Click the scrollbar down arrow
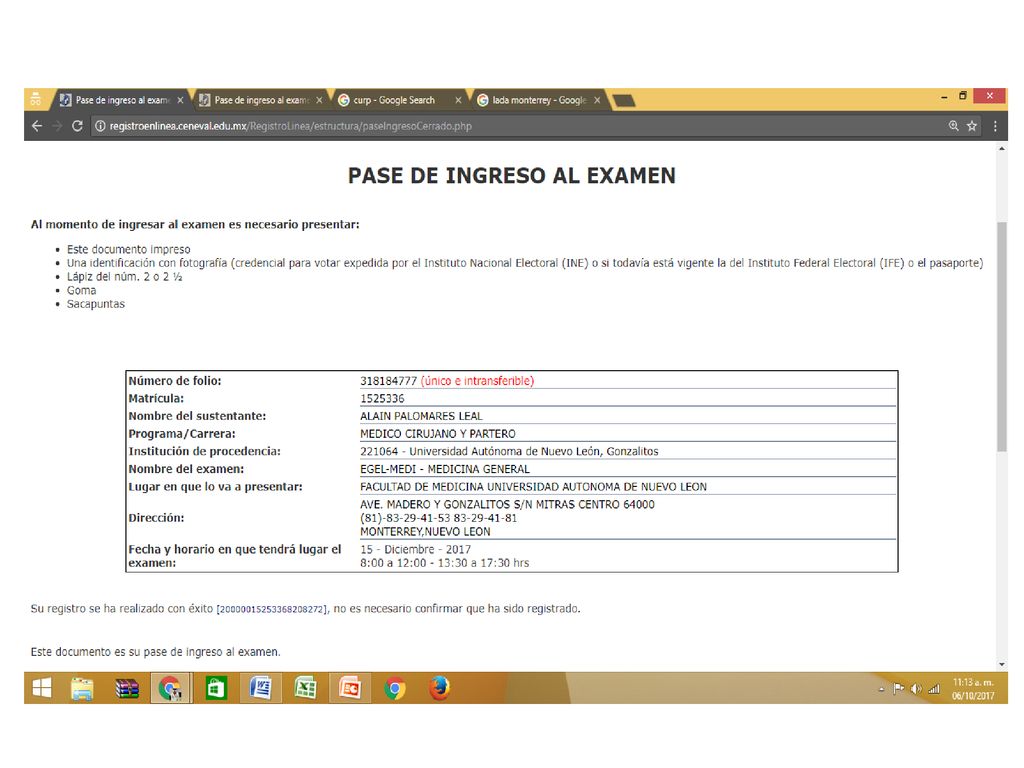1024x768 pixels. [1002, 665]
